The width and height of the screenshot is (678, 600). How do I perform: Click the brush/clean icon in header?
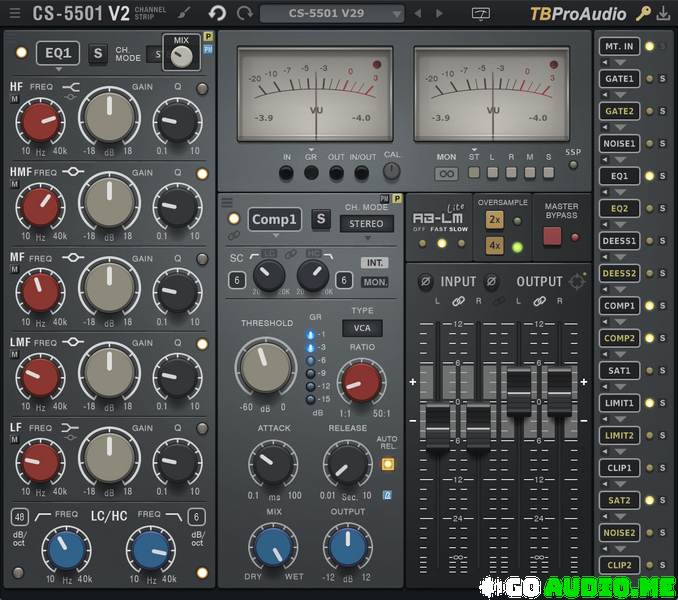[x=184, y=13]
